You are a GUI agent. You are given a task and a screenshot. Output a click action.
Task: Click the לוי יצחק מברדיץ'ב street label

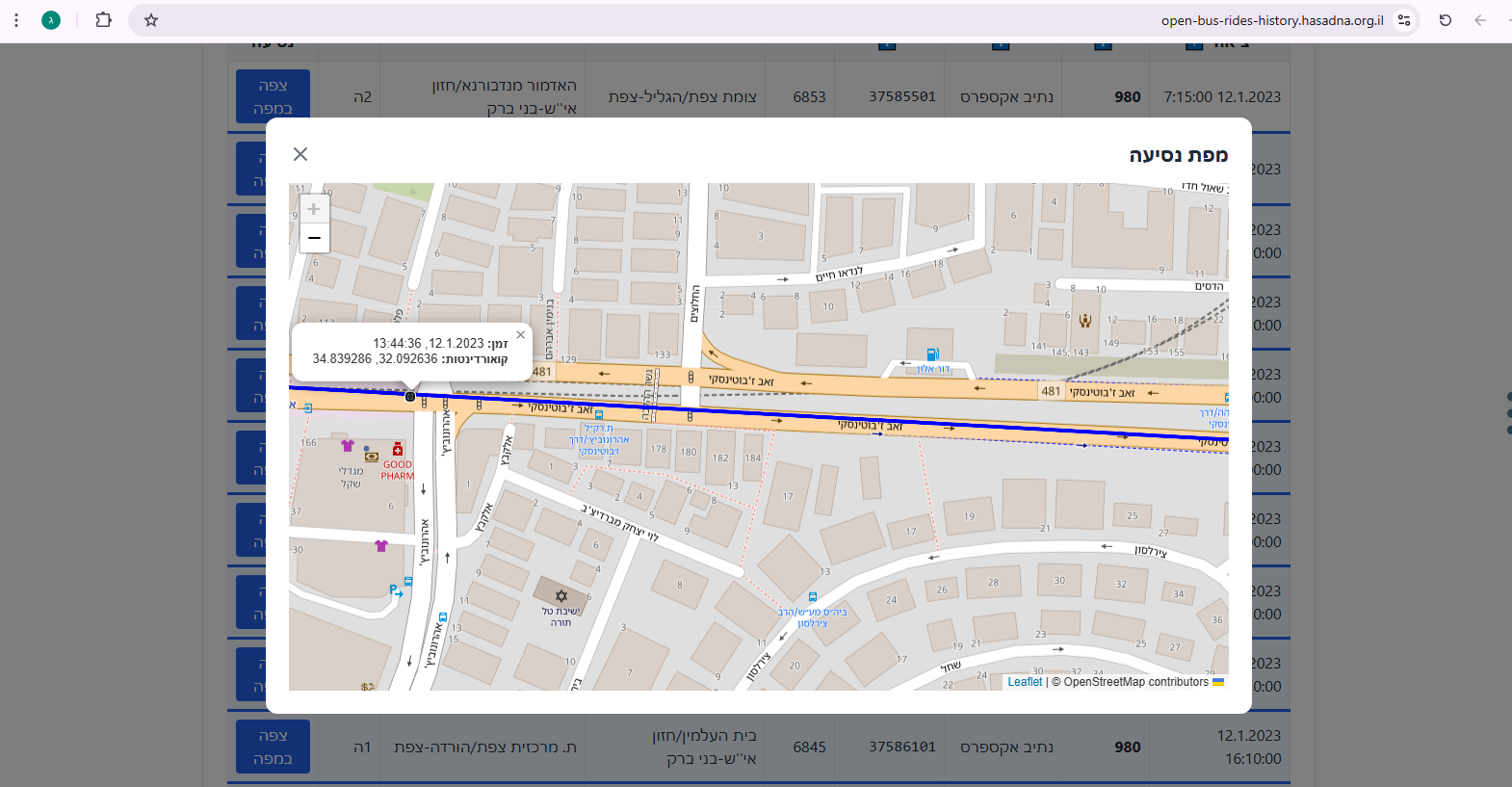(x=619, y=521)
